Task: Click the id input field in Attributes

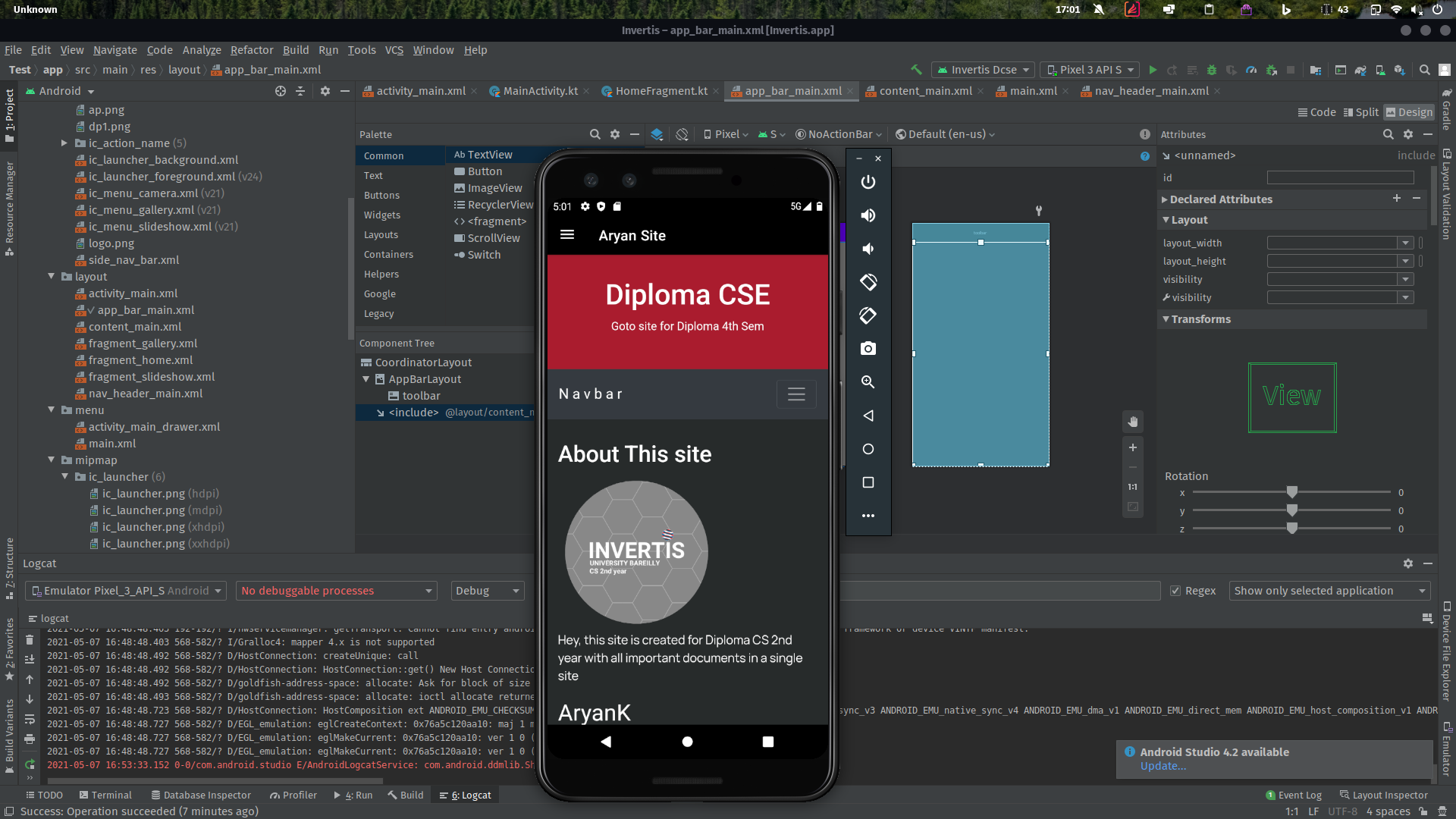Action: (1340, 177)
